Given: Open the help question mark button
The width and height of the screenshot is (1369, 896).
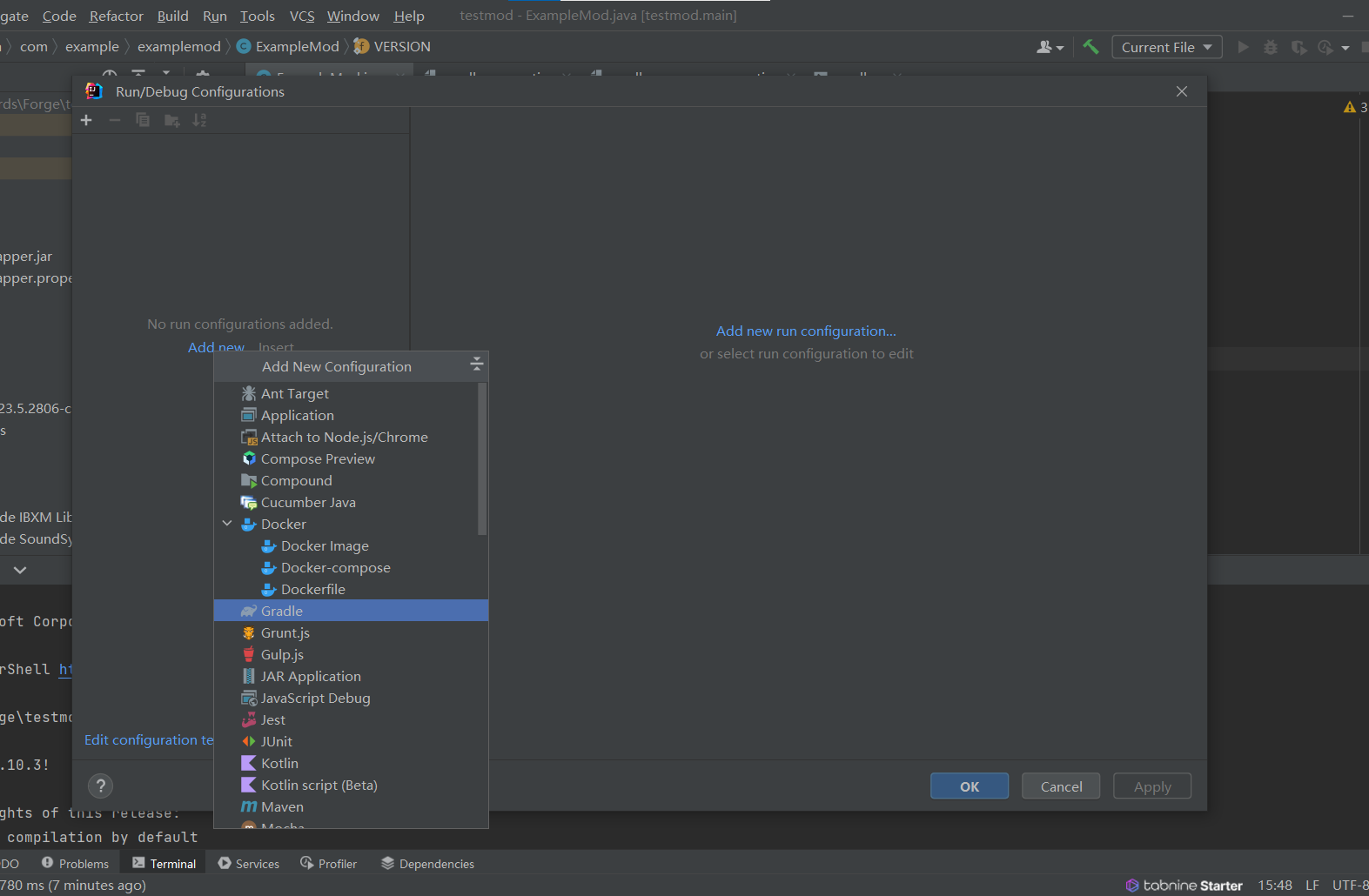Looking at the screenshot, I should tap(101, 786).
